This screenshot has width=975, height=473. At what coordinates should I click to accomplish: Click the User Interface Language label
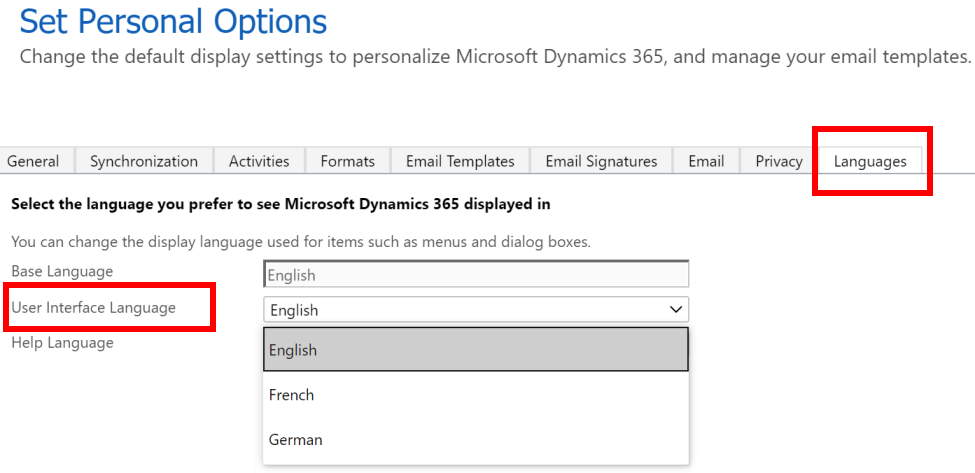click(93, 307)
